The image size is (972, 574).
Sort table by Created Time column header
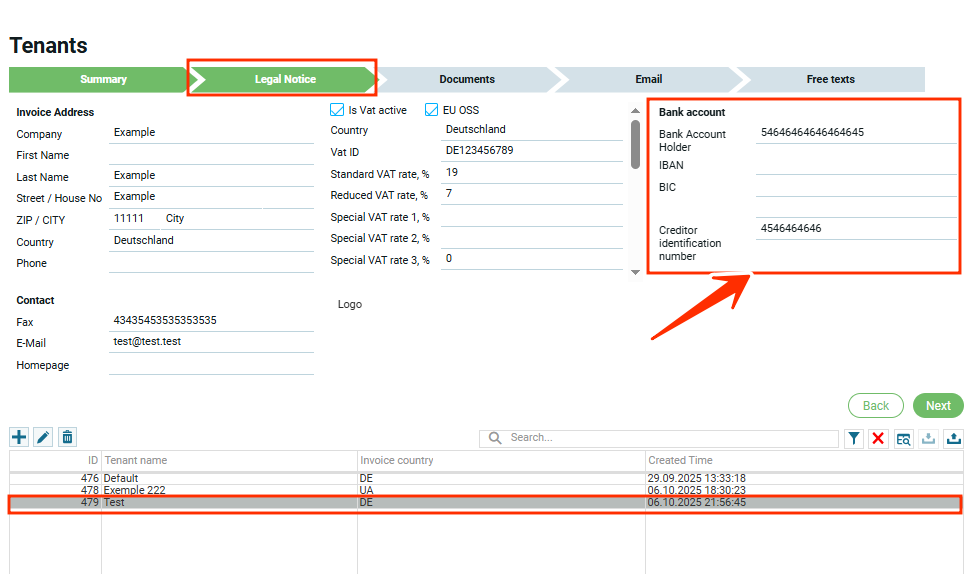[680, 460]
